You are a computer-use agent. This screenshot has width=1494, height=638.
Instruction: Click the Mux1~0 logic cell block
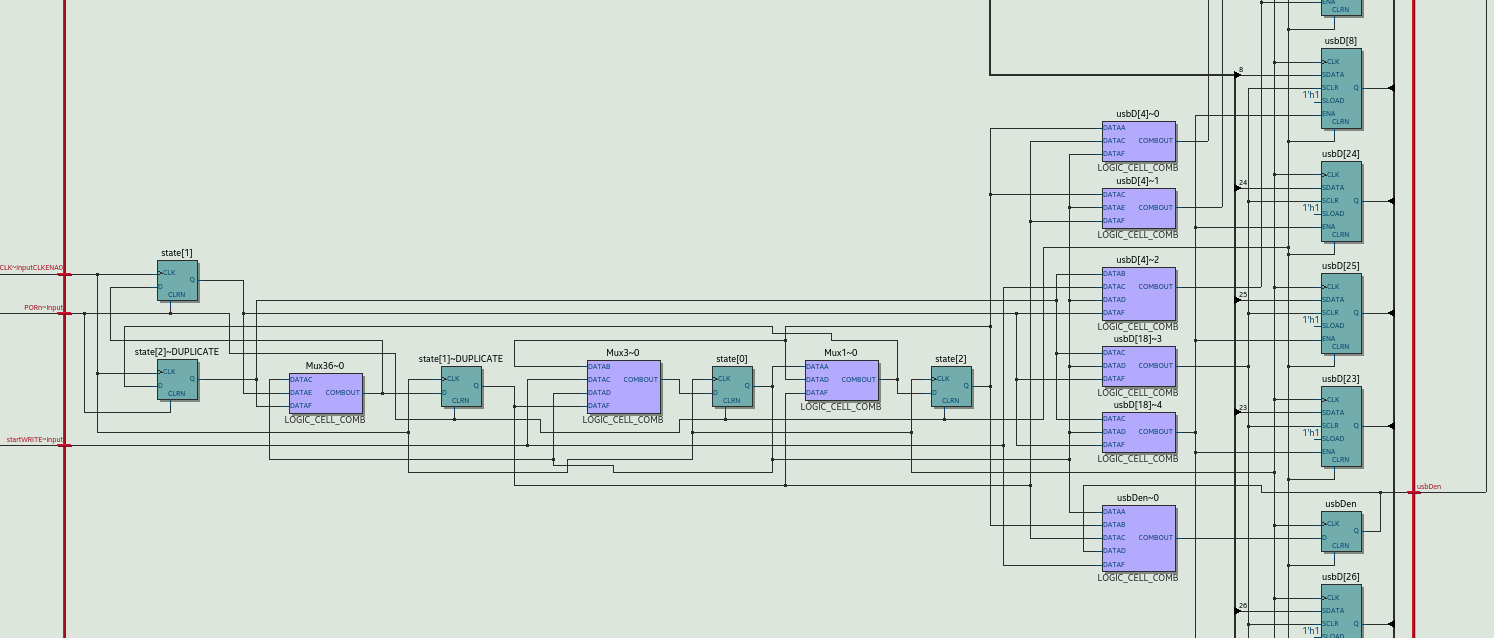coord(841,387)
